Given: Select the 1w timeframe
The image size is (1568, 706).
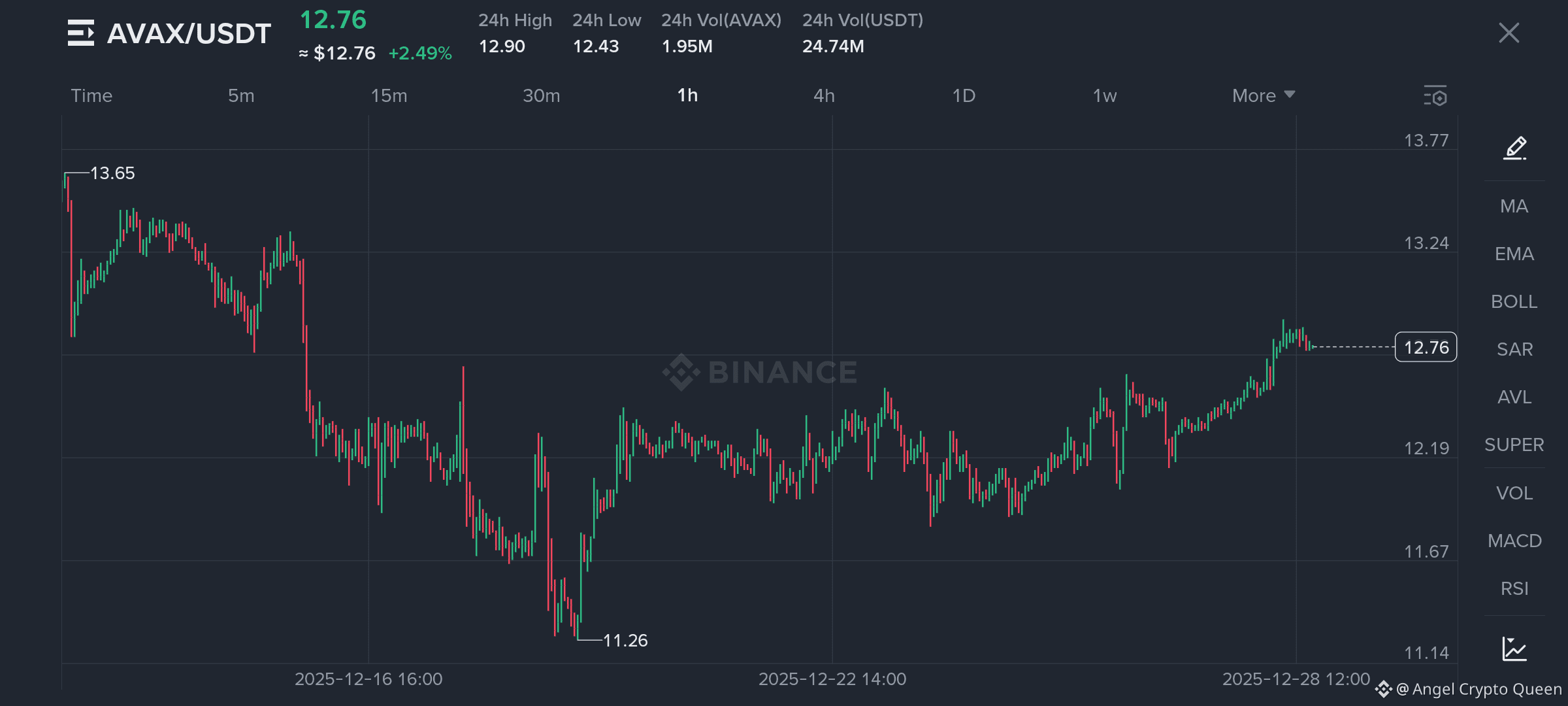Looking at the screenshot, I should coord(1105,95).
